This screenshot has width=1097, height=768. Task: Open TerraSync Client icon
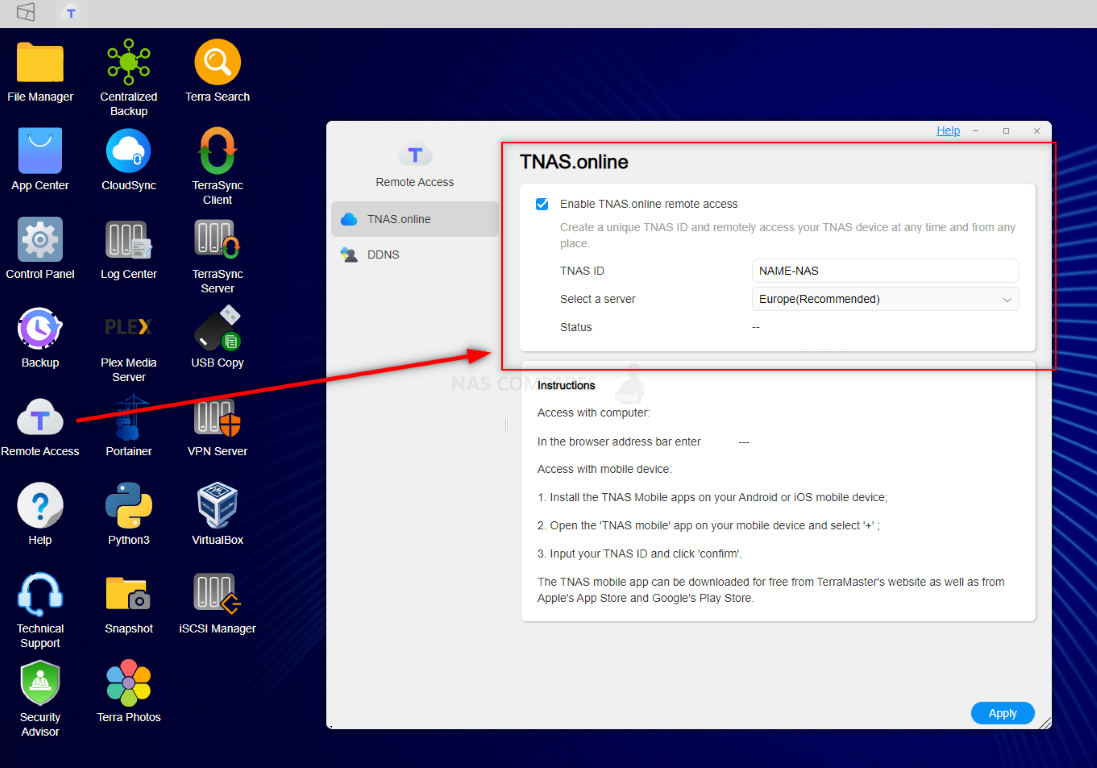tap(218, 150)
